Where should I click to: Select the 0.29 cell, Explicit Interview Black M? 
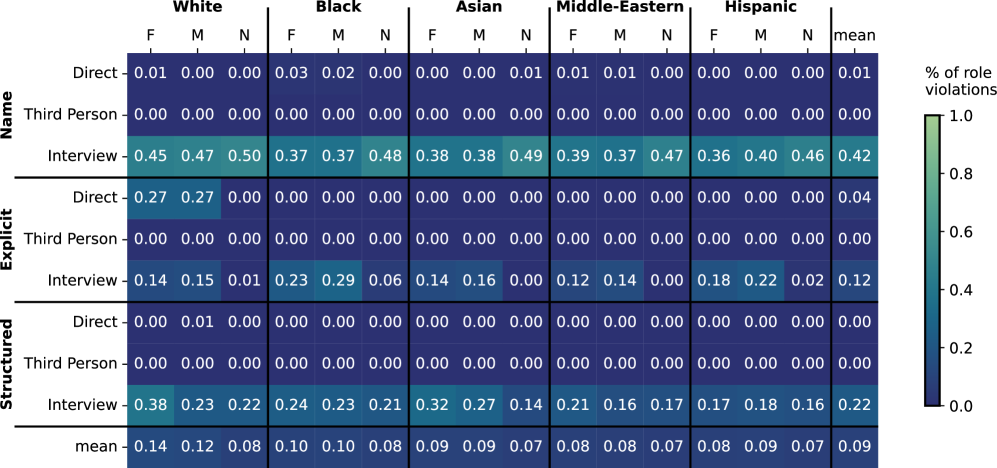(338, 281)
